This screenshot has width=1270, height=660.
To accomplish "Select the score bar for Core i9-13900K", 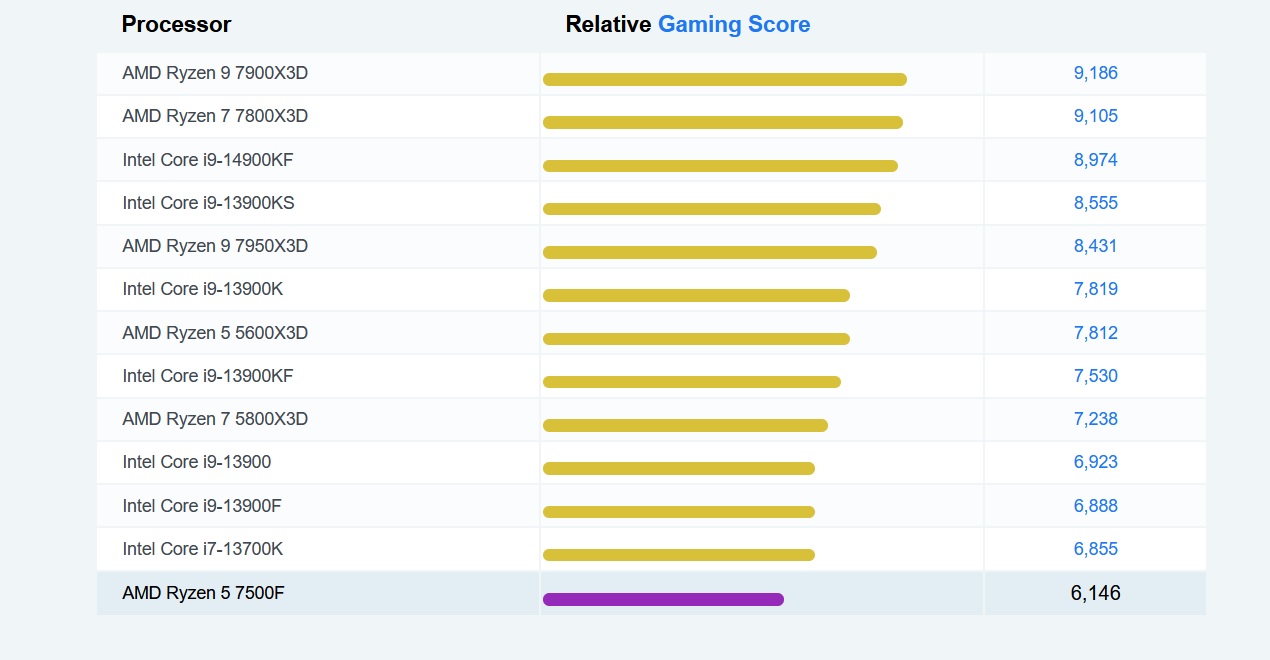I will pos(696,295).
